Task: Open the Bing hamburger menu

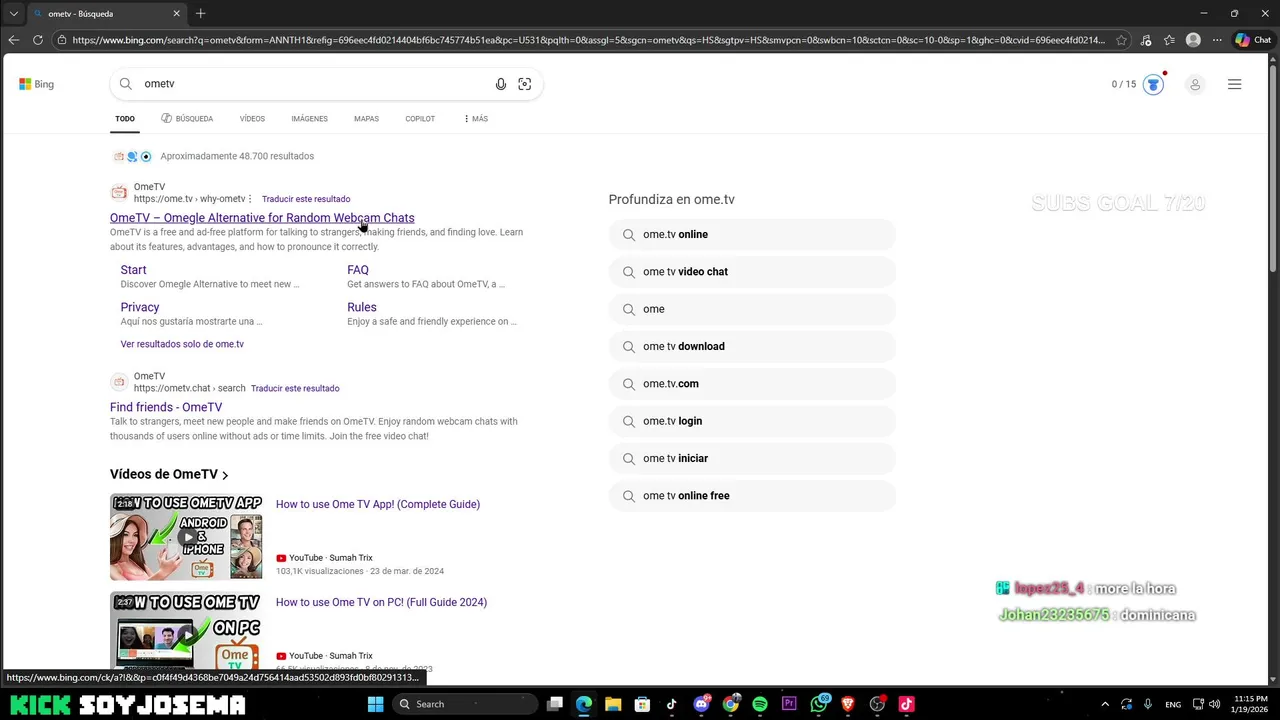Action: pyautogui.click(x=1235, y=84)
